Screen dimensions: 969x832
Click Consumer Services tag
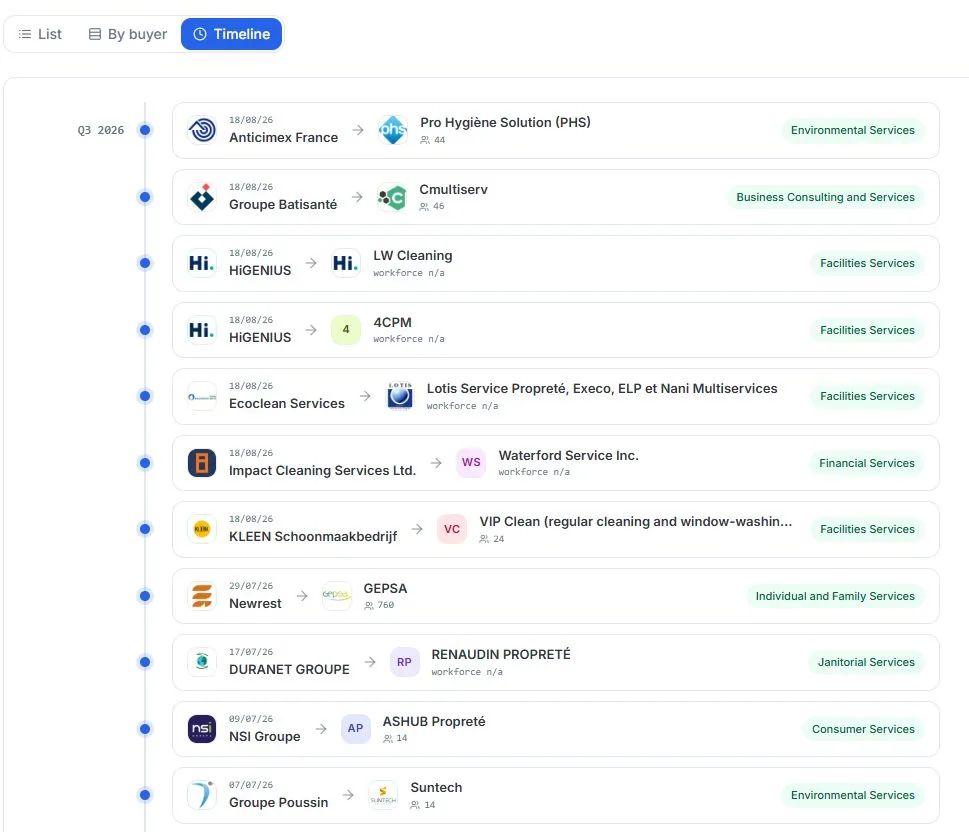pos(863,729)
